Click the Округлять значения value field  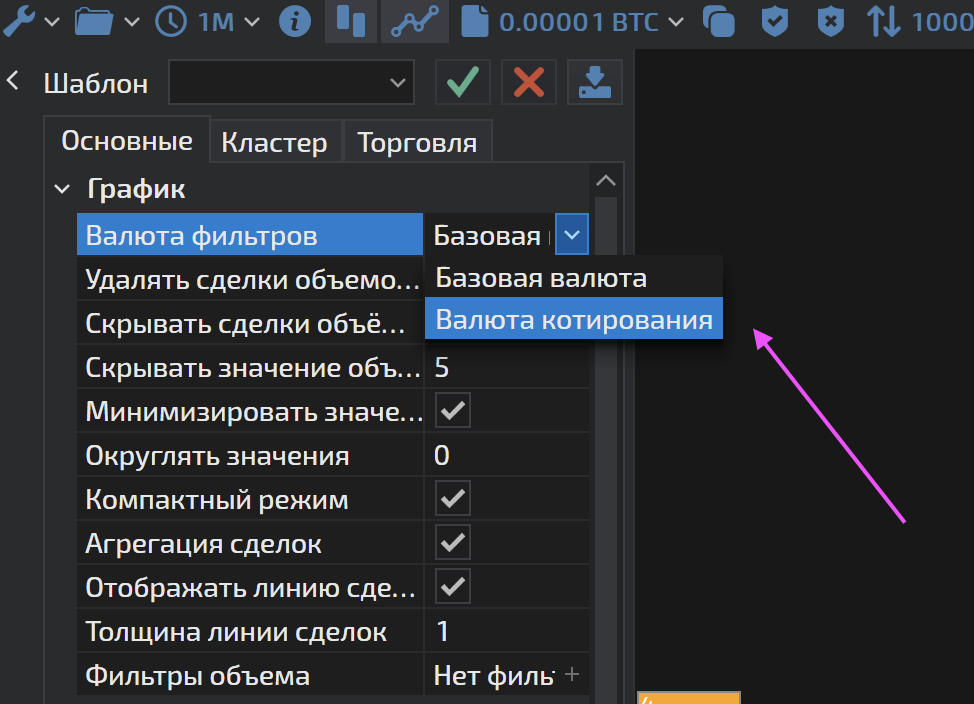tap(505, 456)
